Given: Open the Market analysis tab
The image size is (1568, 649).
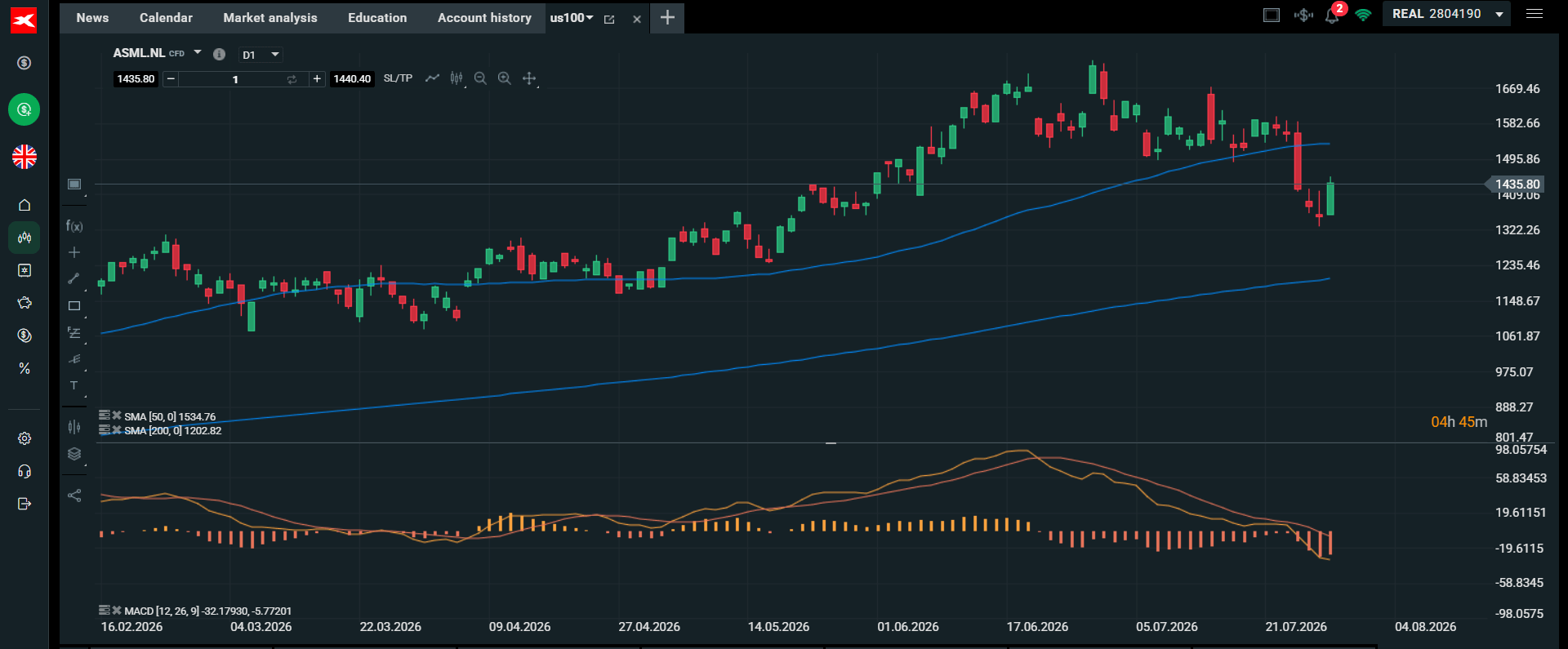Looking at the screenshot, I should coord(270,18).
